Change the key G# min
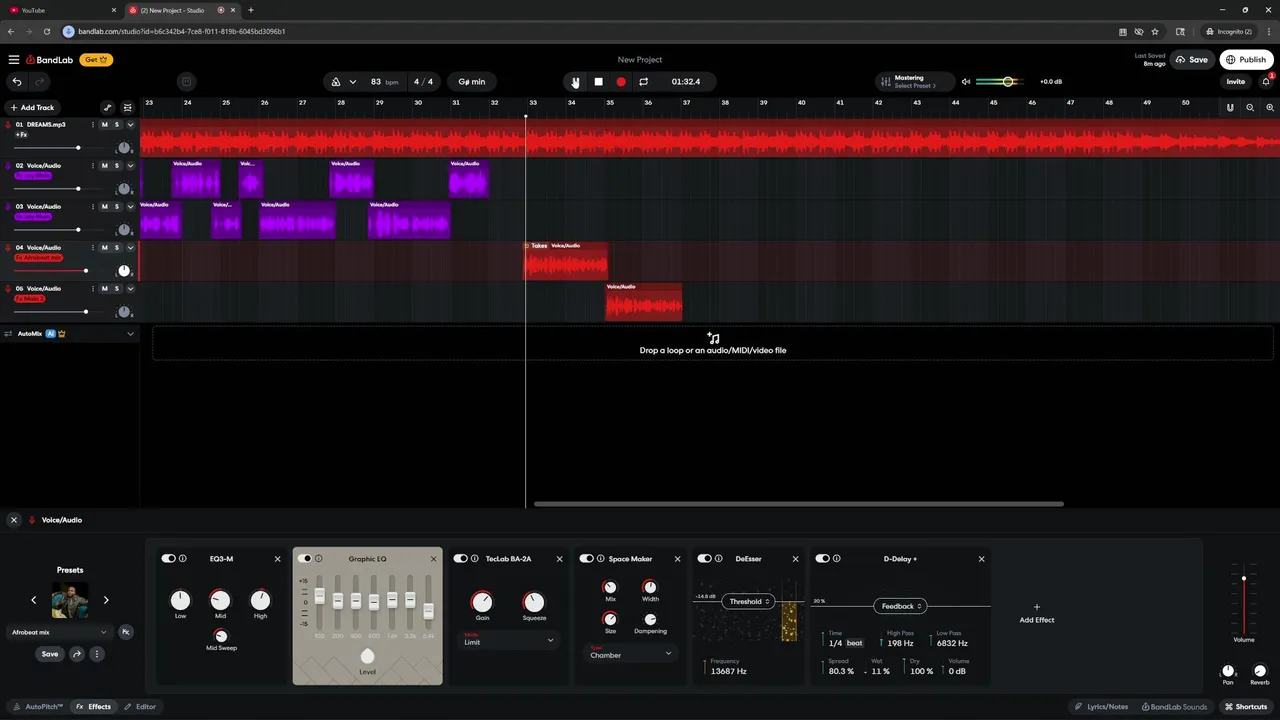Viewport: 1280px width, 720px height. [471, 82]
